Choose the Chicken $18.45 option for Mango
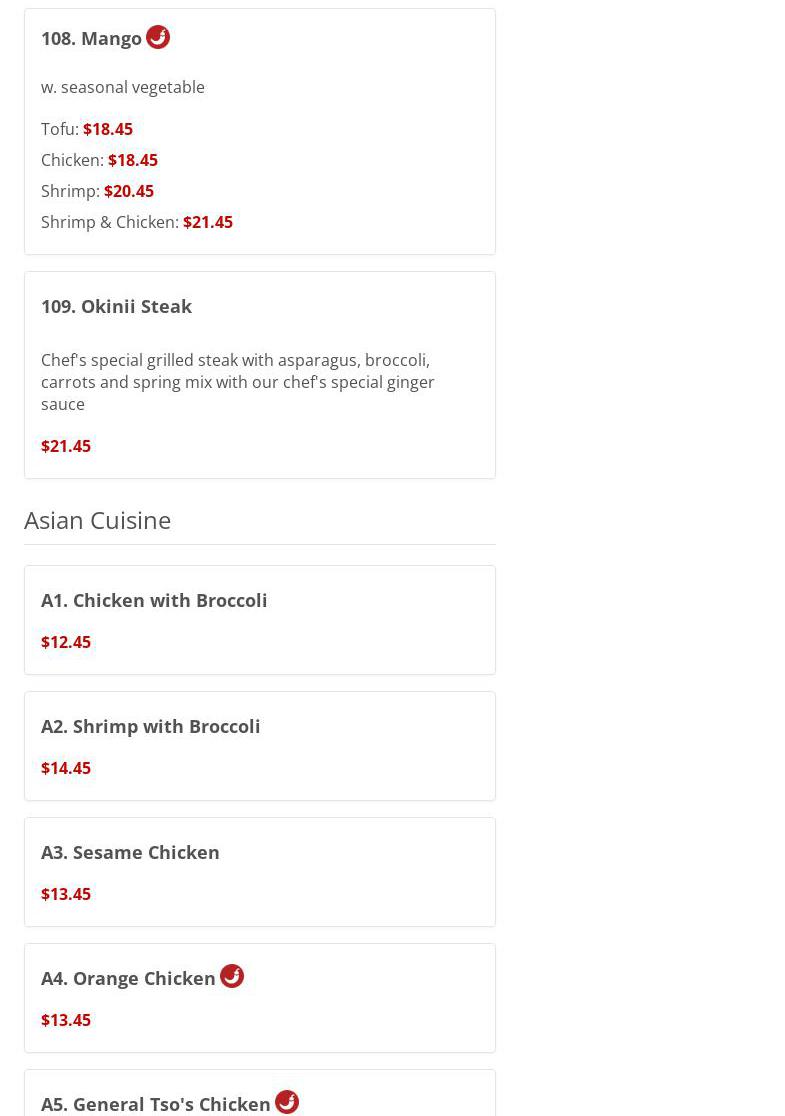 point(99,160)
